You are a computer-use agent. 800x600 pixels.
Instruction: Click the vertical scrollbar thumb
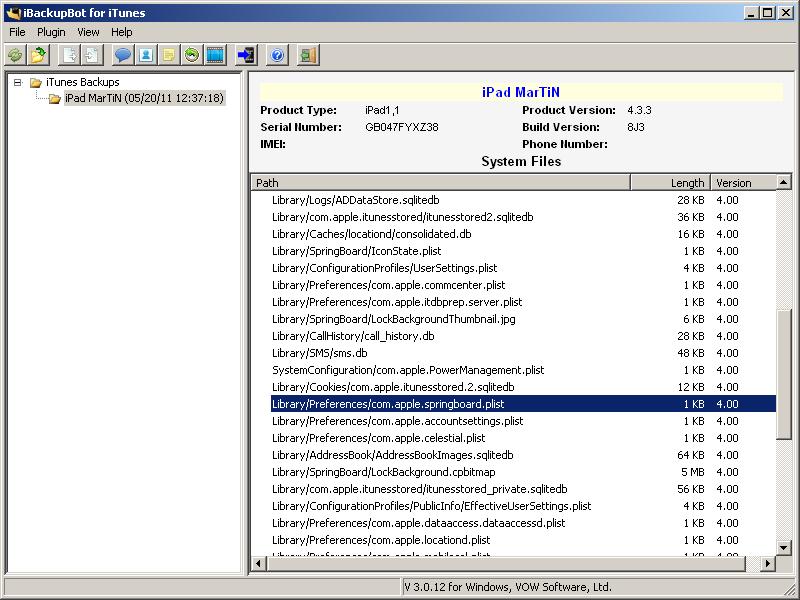coord(784,374)
